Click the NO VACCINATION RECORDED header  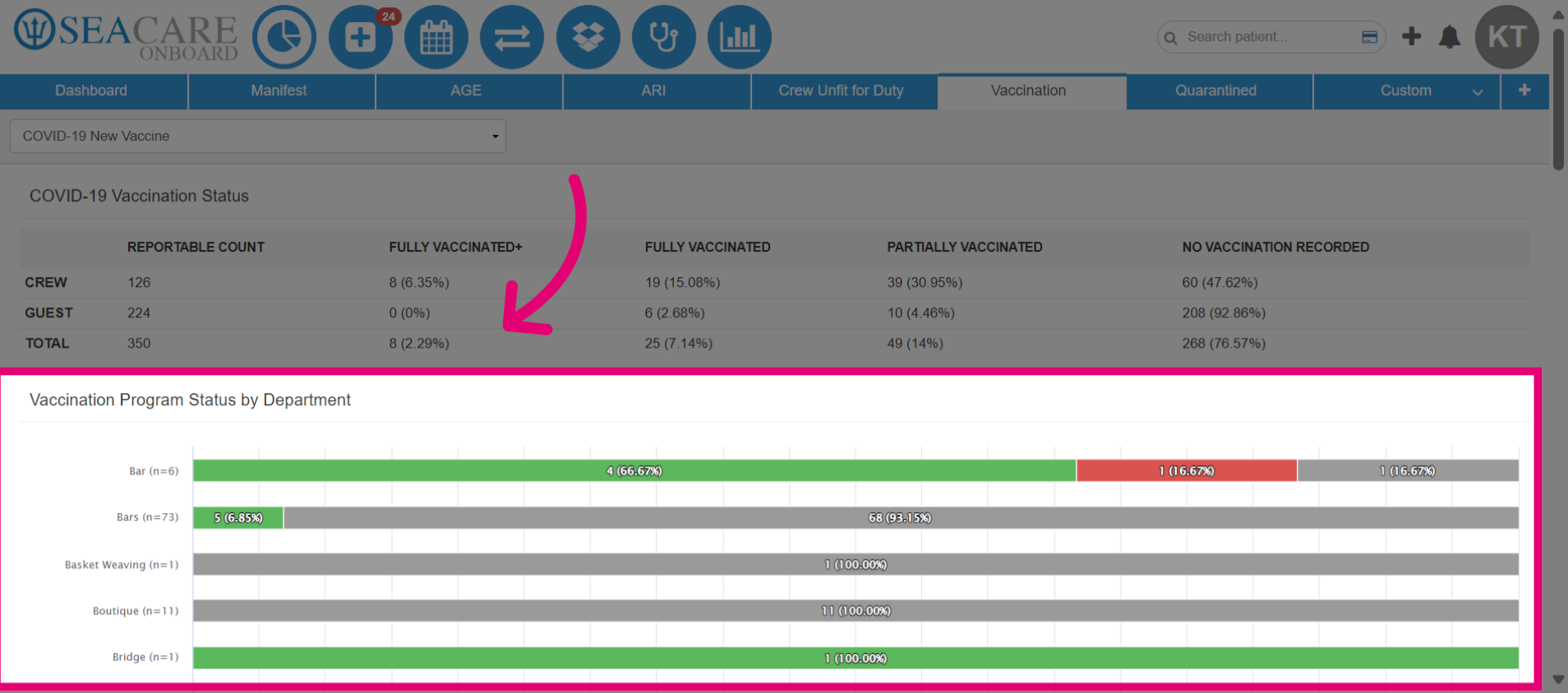click(x=1276, y=247)
